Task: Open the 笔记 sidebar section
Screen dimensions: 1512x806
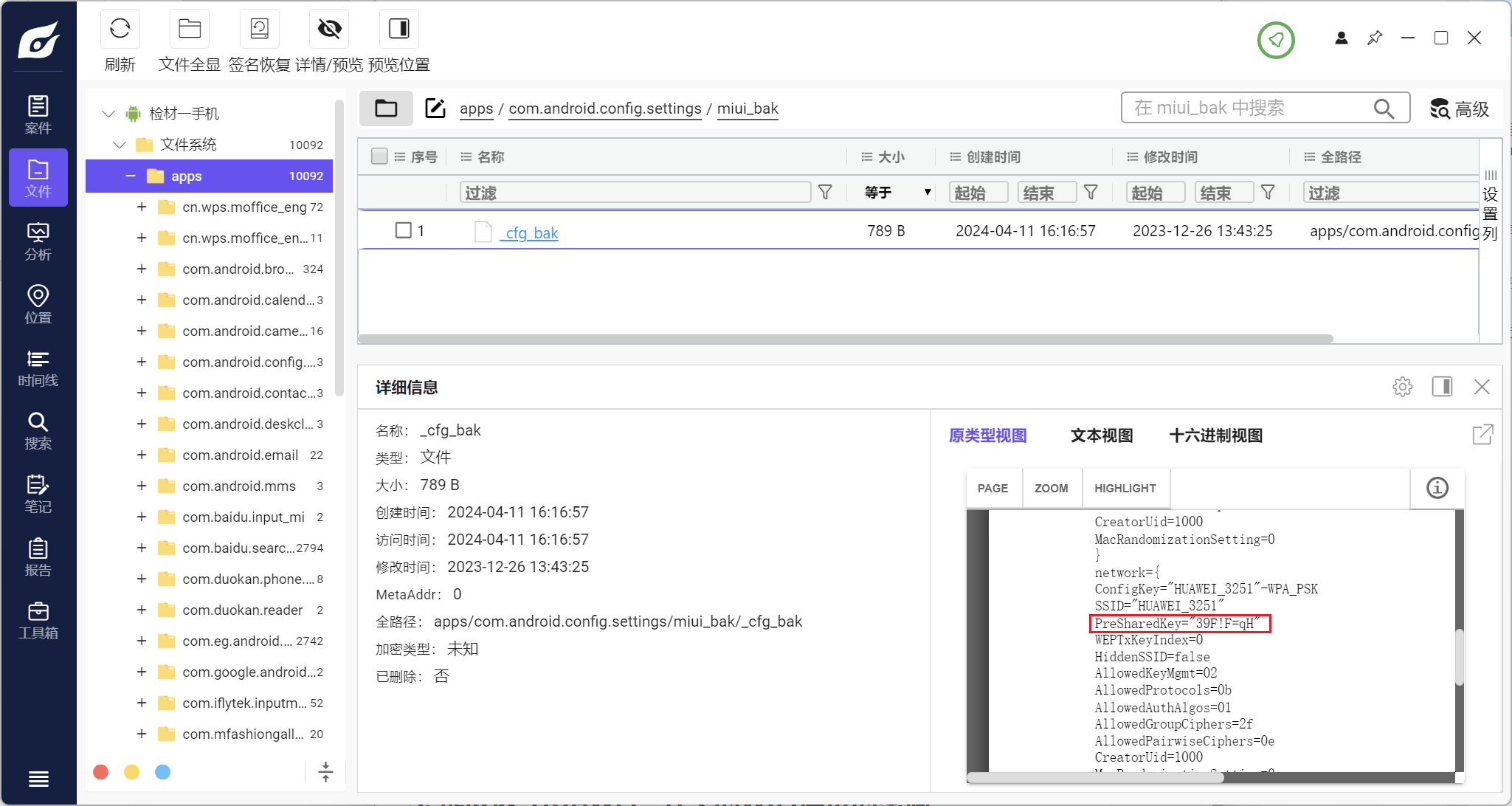Action: [38, 494]
